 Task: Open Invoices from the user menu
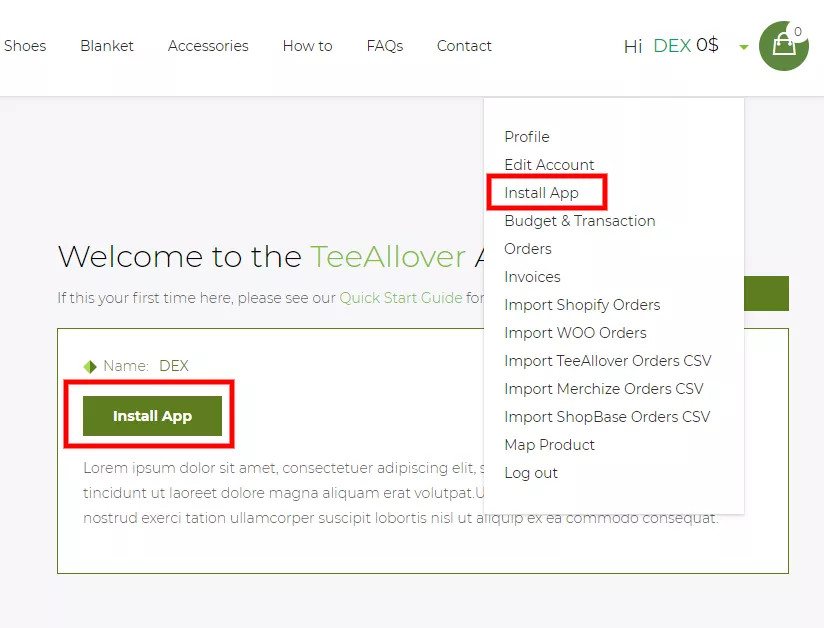[532, 277]
